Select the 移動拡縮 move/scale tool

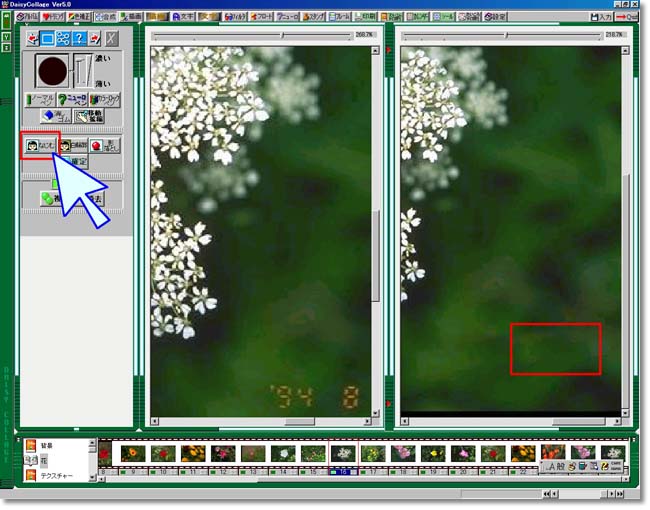point(88,116)
